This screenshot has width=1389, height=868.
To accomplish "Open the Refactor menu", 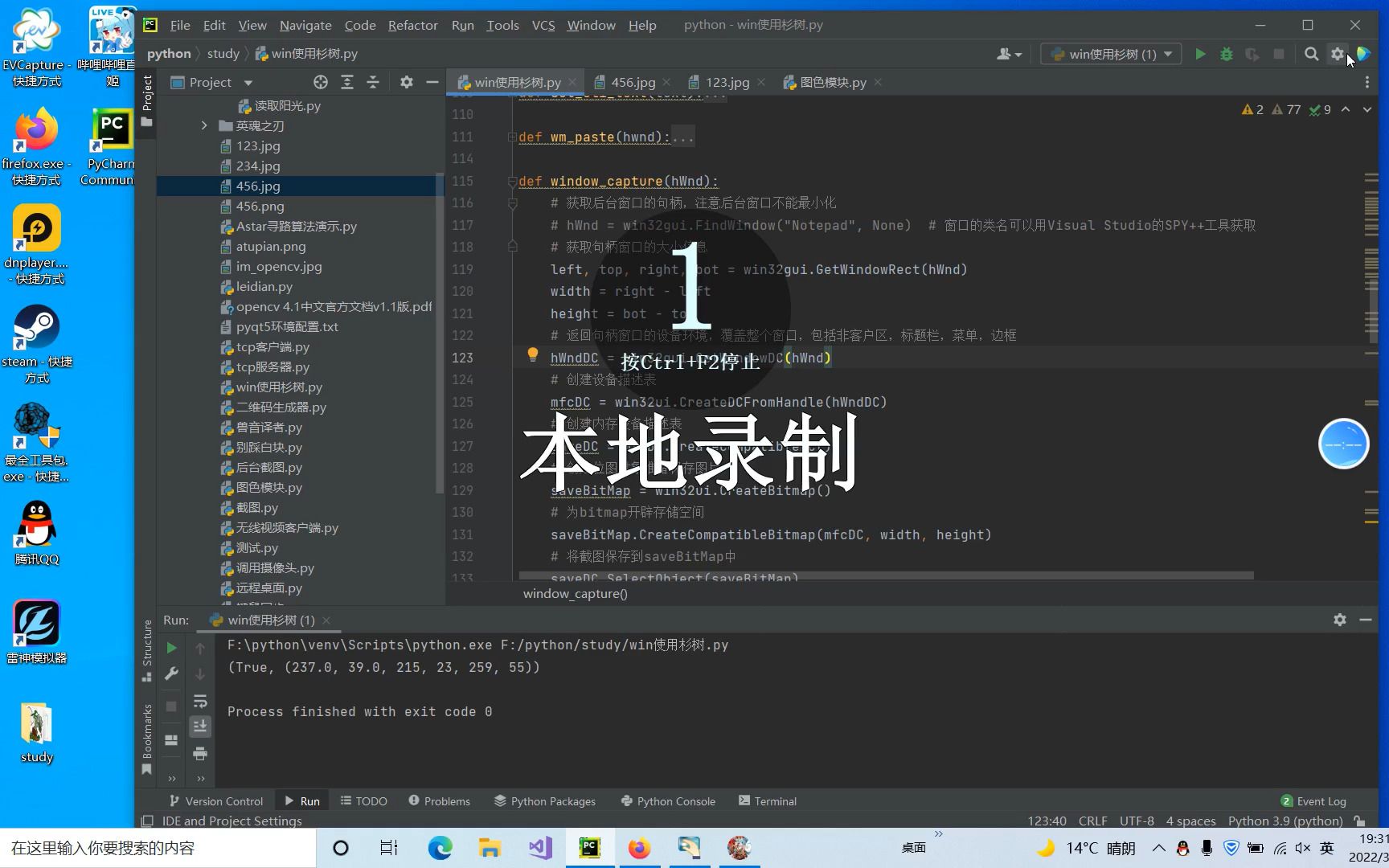I will [x=412, y=25].
